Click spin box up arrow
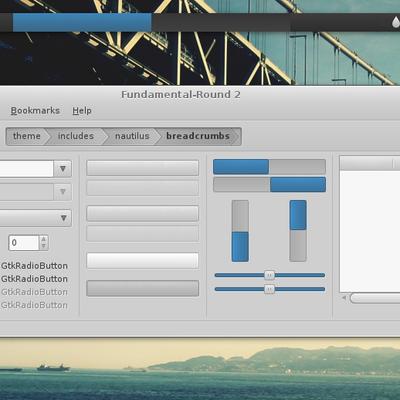This screenshot has height=400, width=400. 43,239
